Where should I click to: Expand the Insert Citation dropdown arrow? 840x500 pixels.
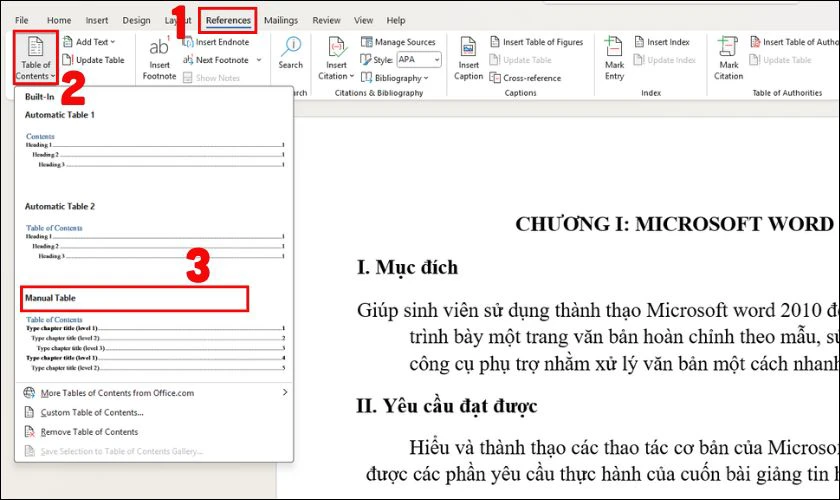click(x=352, y=76)
